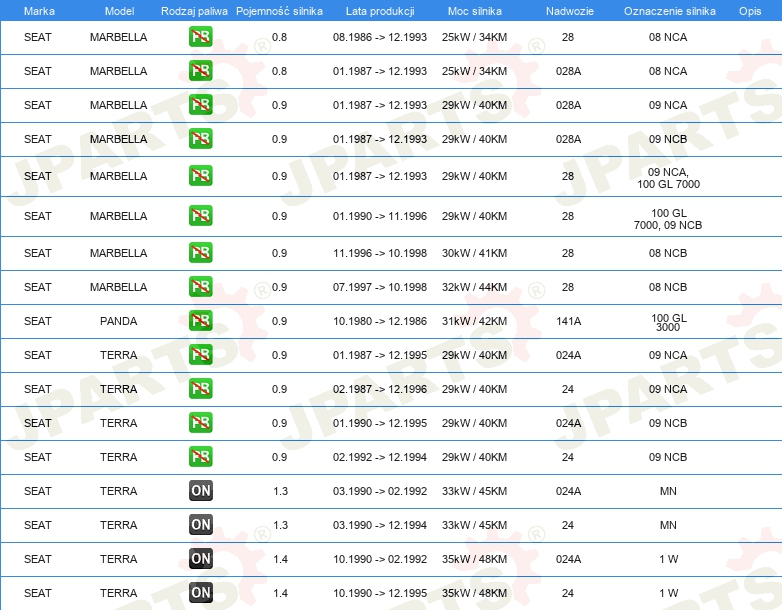Image resolution: width=782 pixels, height=610 pixels.
Task: Click ON diesel icon for Terra 10.1990 -> 12.1995
Action: click(200, 593)
